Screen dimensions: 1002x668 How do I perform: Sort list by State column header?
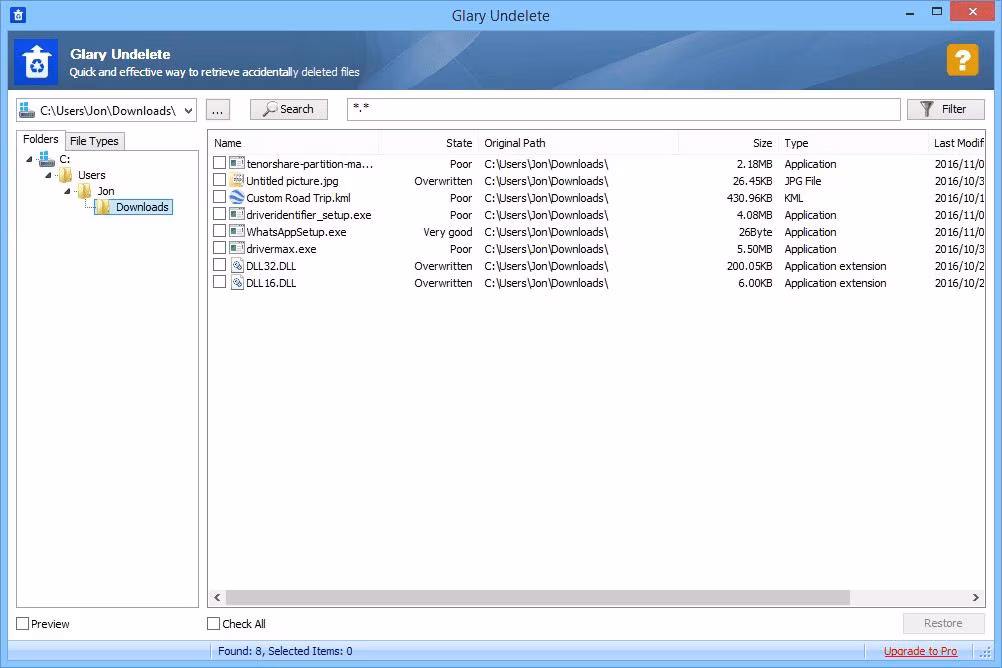tap(428, 143)
